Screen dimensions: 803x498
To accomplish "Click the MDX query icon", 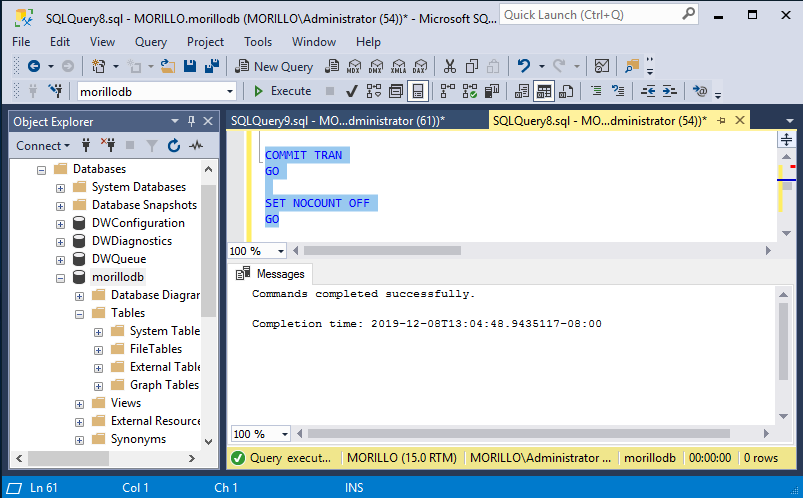I will (x=354, y=66).
